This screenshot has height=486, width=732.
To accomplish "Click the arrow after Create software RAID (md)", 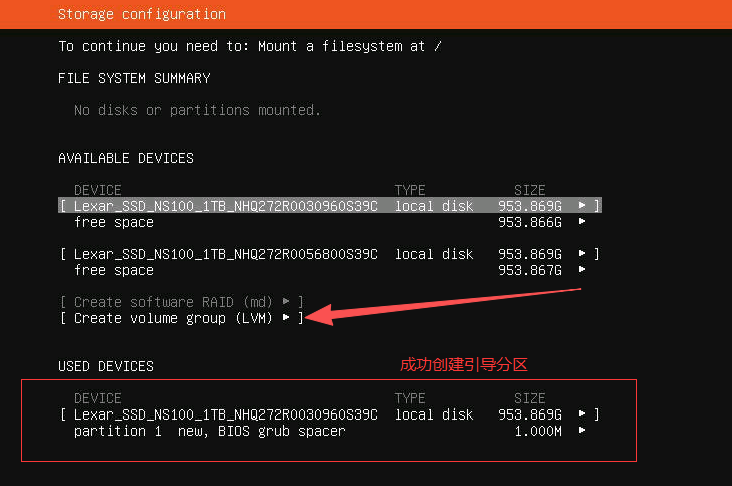I will pos(287,302).
